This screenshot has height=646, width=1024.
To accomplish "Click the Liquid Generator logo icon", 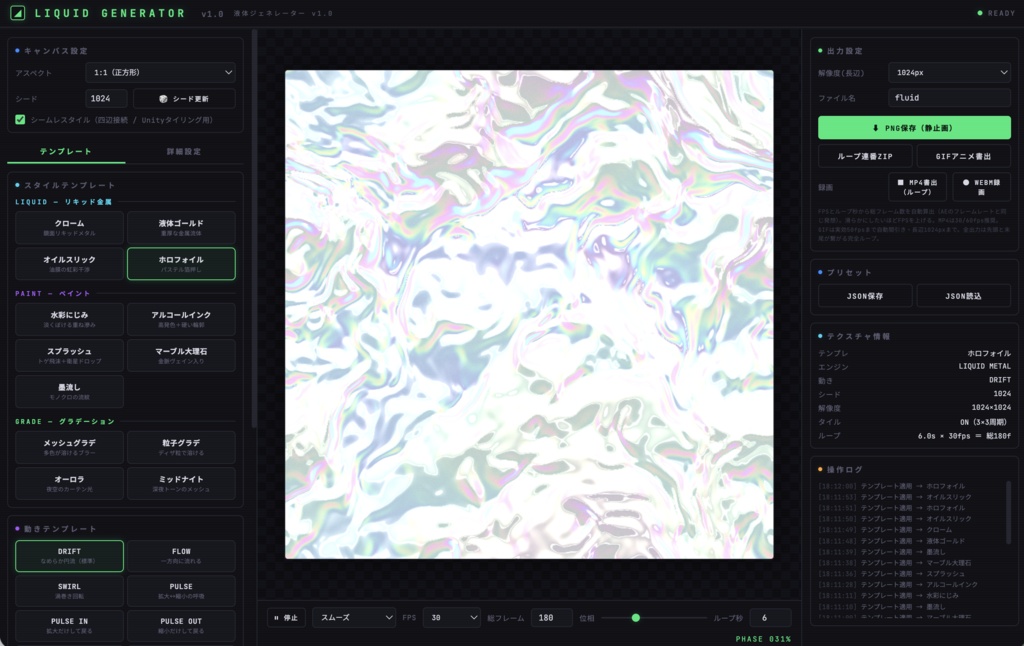I will (x=18, y=13).
